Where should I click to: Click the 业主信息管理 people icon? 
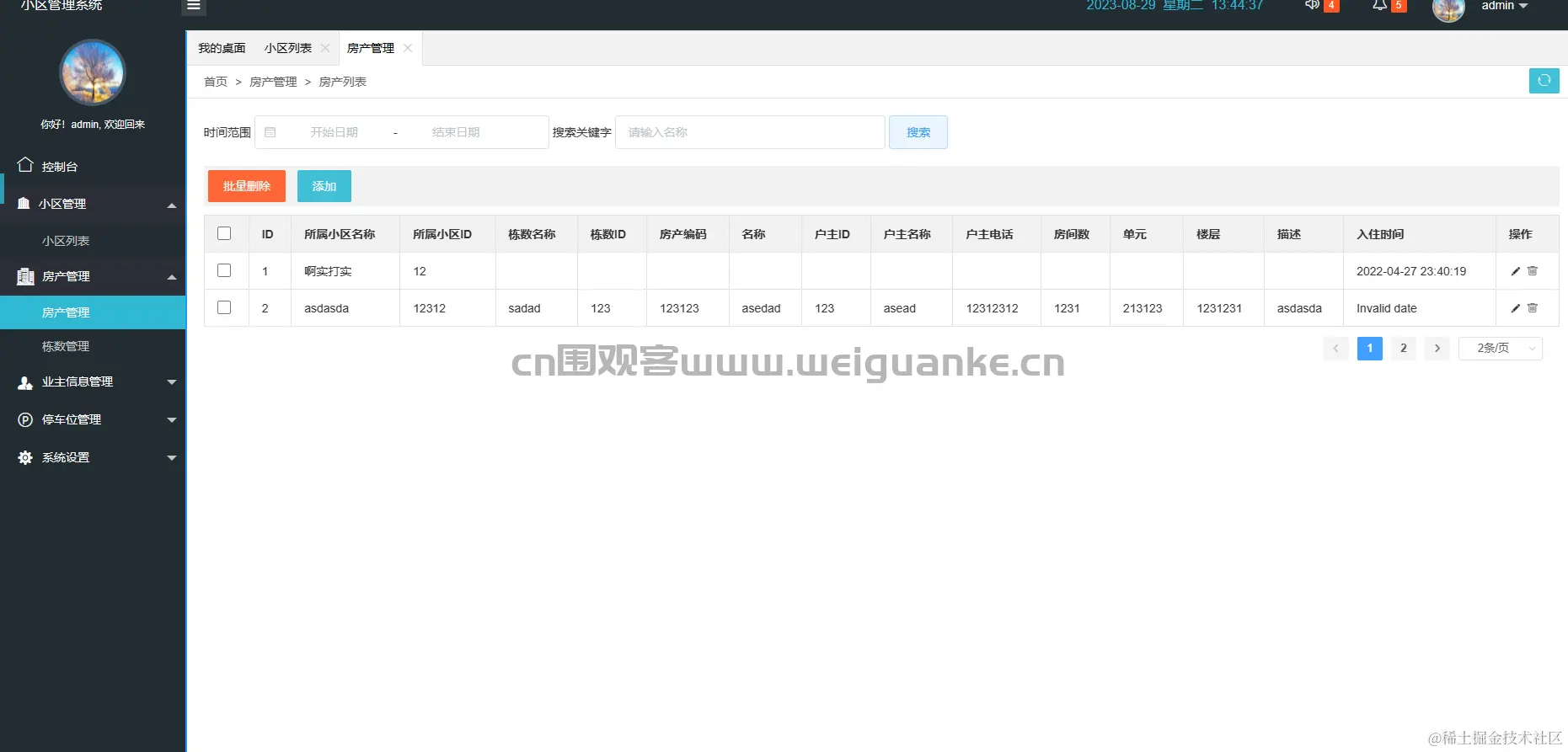coord(25,382)
